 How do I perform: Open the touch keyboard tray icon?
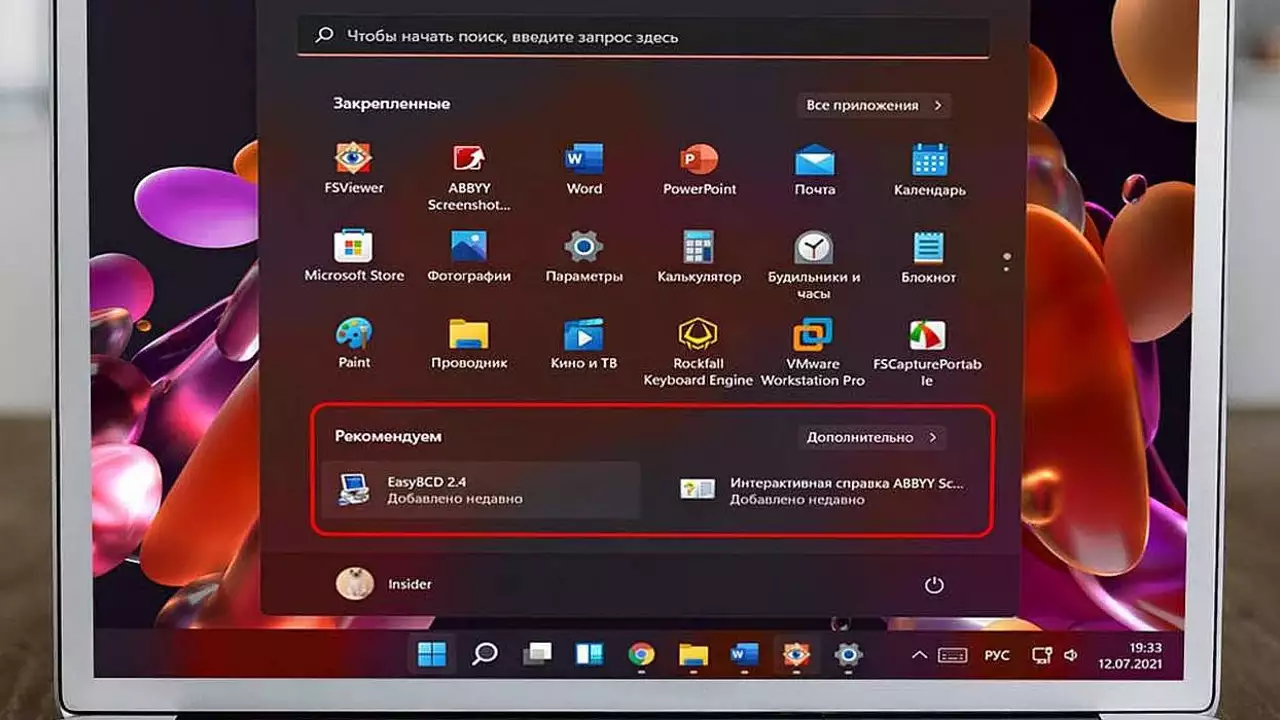[x=952, y=656]
